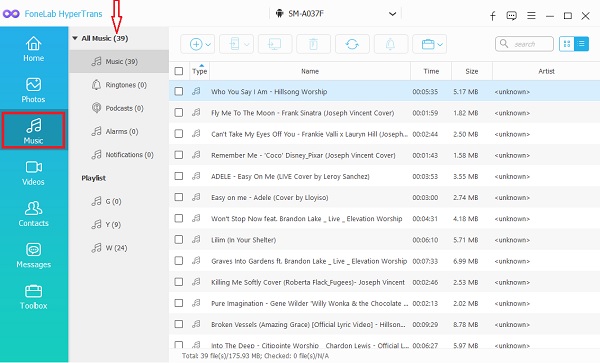600x363 pixels.
Task: Sort by Artist column header
Action: pos(546,71)
